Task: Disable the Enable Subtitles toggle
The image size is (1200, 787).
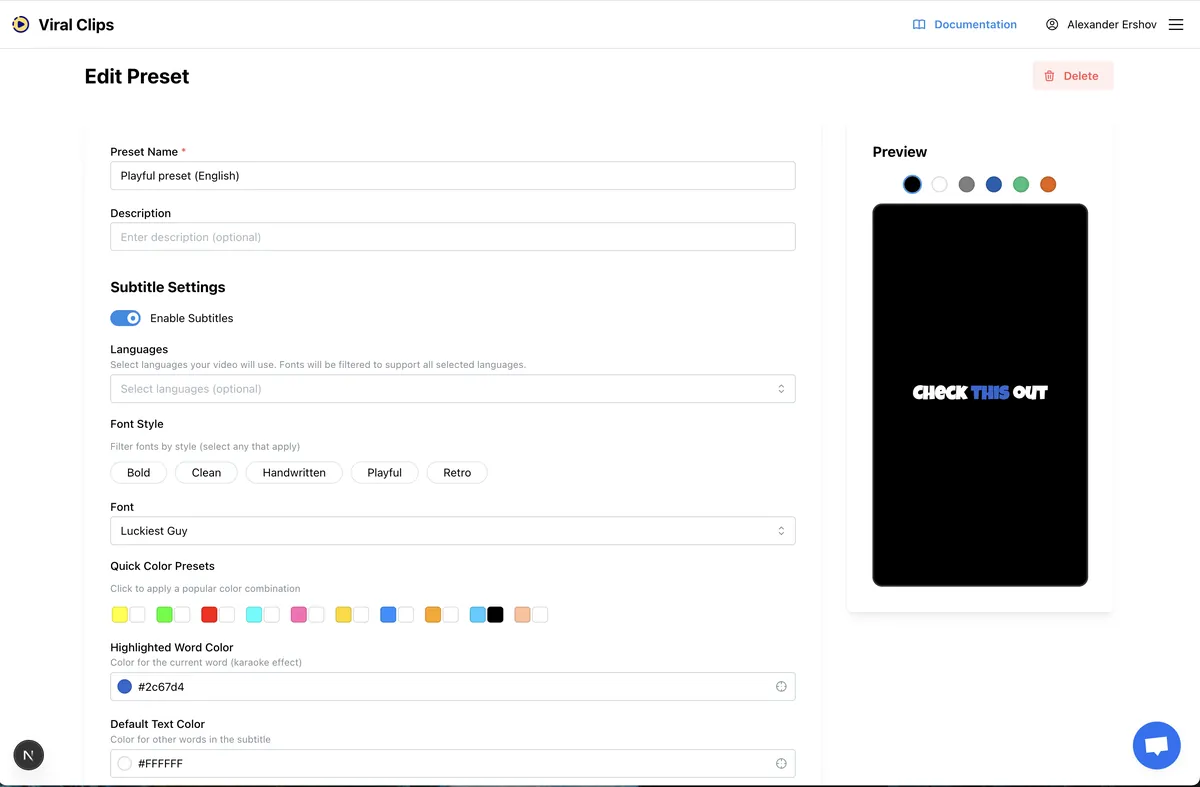Action: 125,317
